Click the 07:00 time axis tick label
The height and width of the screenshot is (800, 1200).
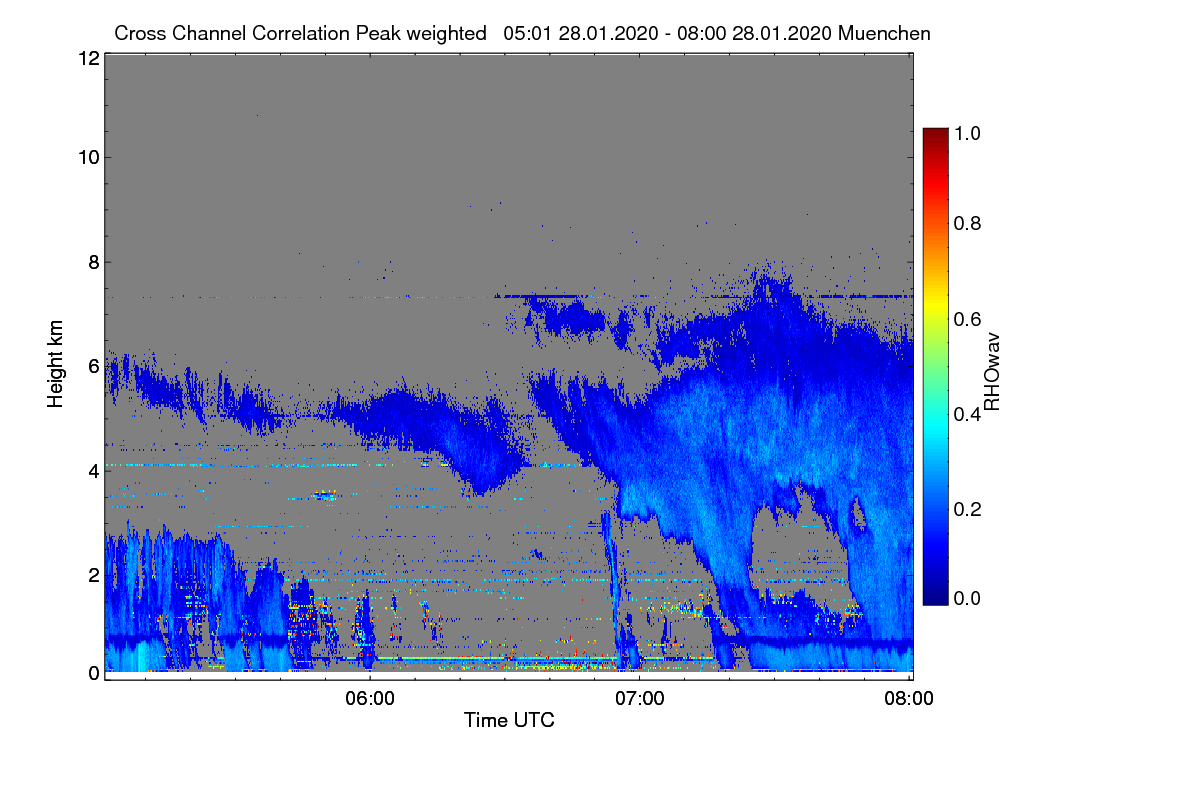639,699
